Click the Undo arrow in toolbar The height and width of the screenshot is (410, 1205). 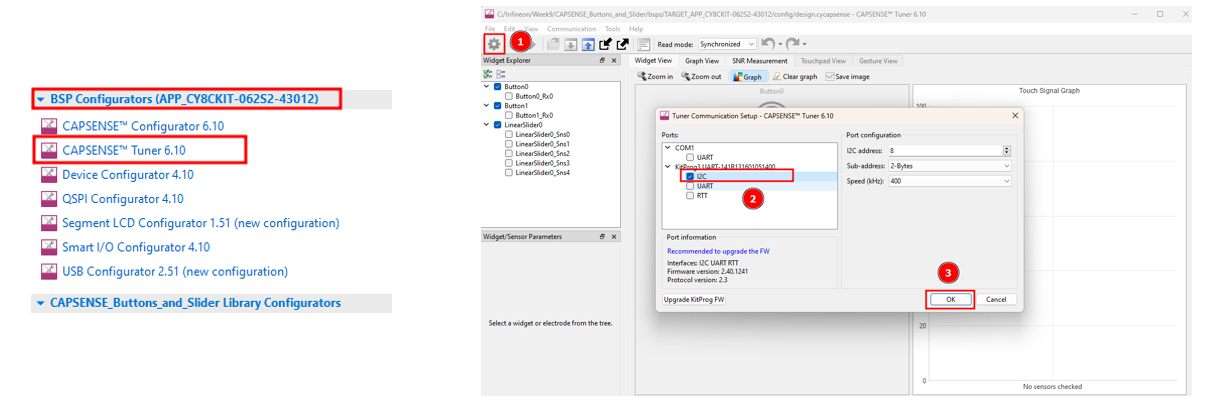coord(767,44)
